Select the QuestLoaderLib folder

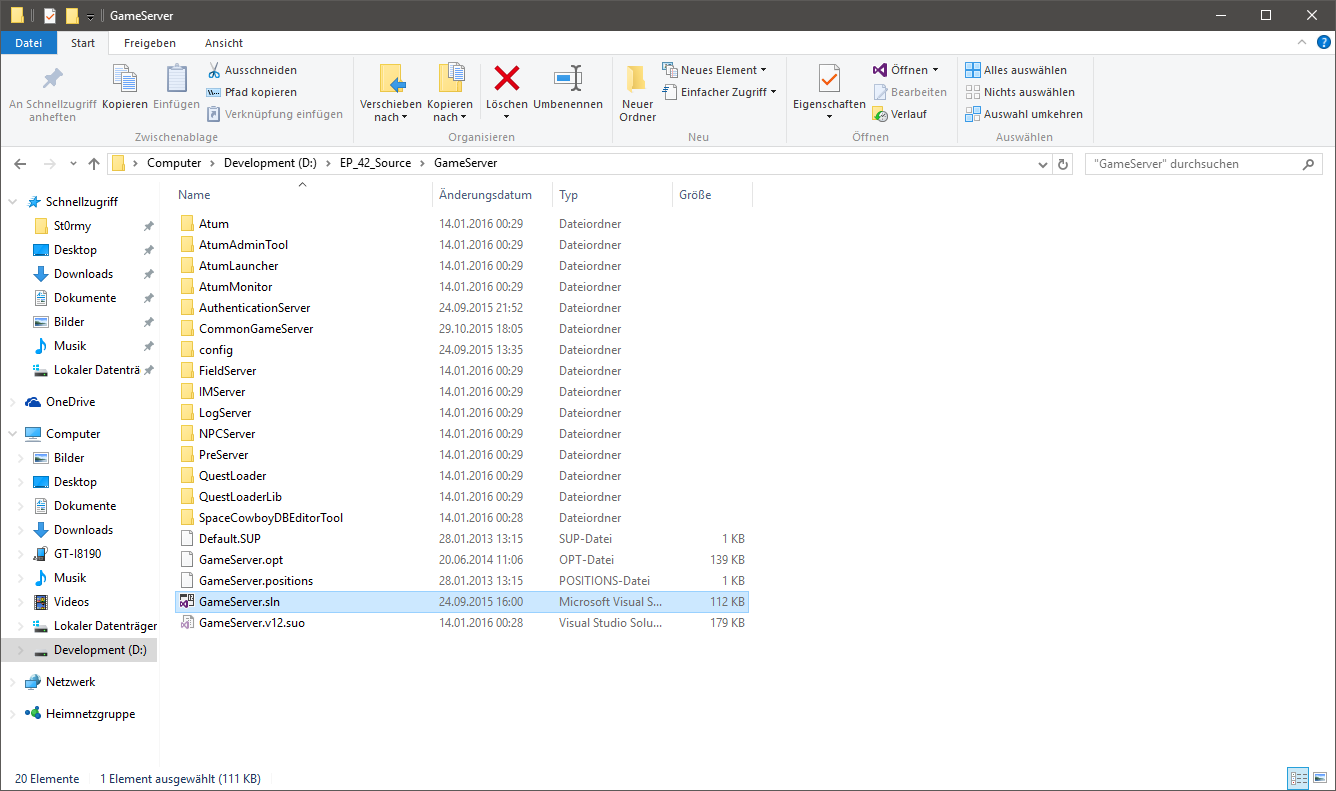pyautogui.click(x=461, y=496)
